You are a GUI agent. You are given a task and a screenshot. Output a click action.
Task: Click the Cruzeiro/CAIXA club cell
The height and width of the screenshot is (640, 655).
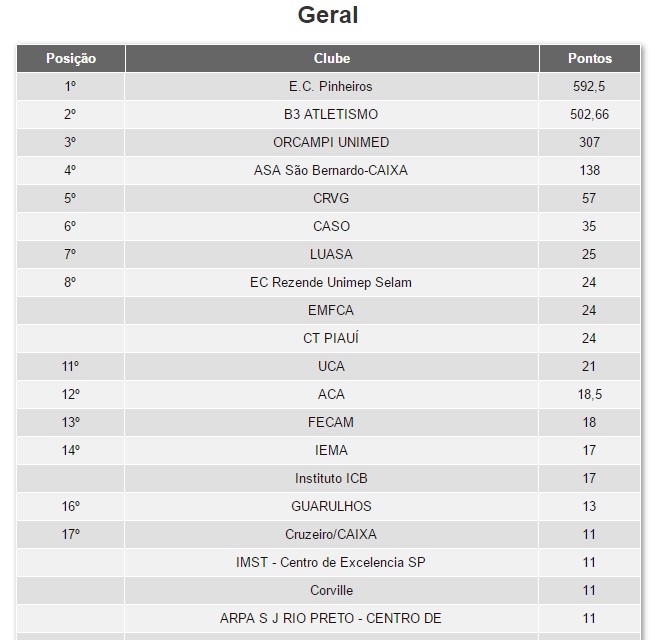tap(331, 535)
